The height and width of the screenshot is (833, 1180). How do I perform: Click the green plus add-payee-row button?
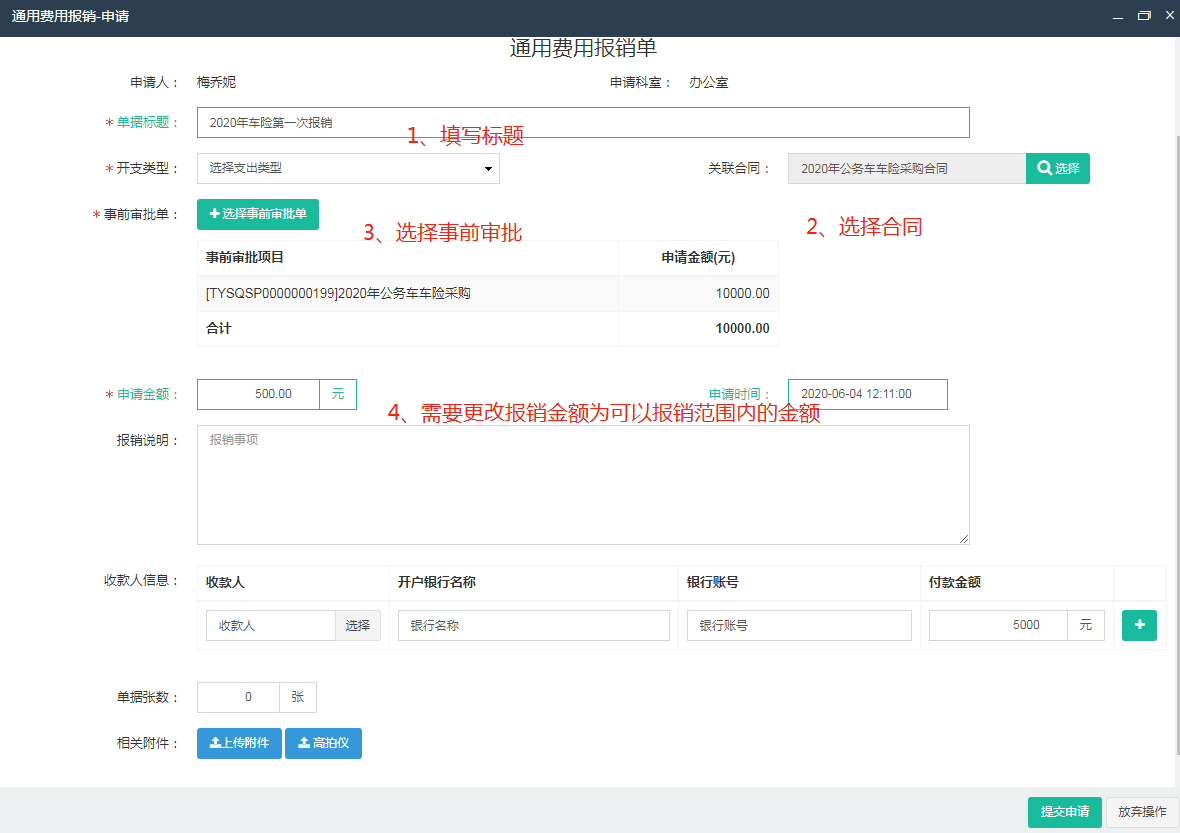pos(1139,625)
